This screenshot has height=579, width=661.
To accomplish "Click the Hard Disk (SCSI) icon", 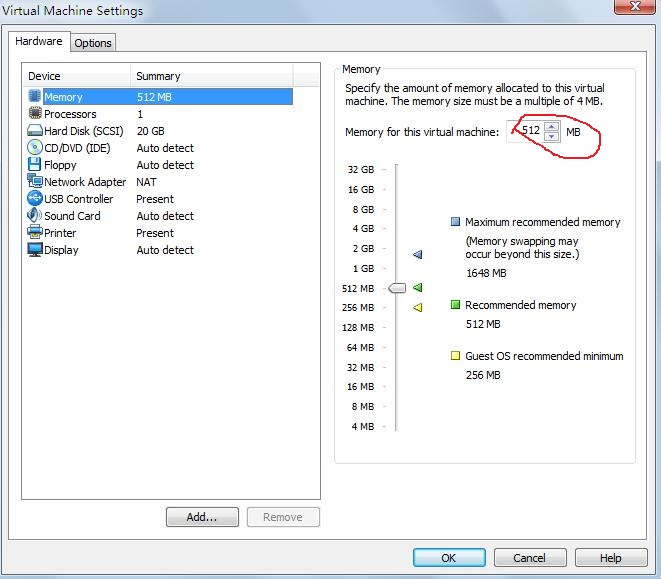I will [35, 130].
